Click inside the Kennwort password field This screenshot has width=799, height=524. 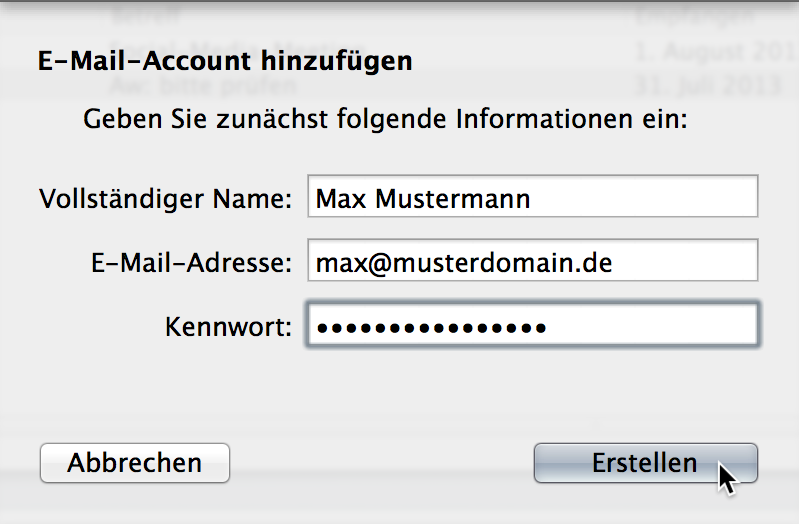pyautogui.click(x=532, y=324)
